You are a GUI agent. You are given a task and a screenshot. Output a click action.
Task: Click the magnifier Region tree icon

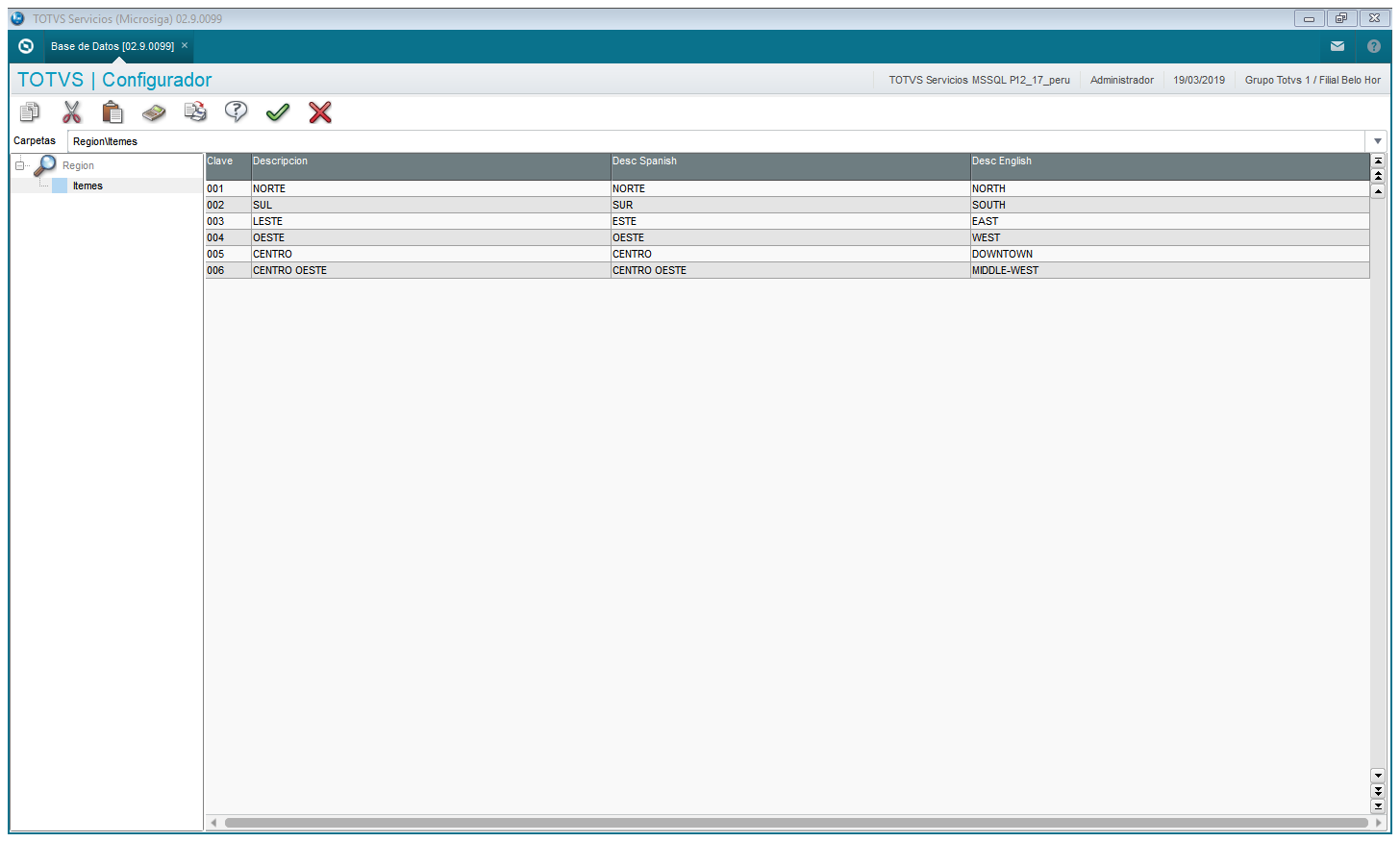pyautogui.click(x=45, y=165)
